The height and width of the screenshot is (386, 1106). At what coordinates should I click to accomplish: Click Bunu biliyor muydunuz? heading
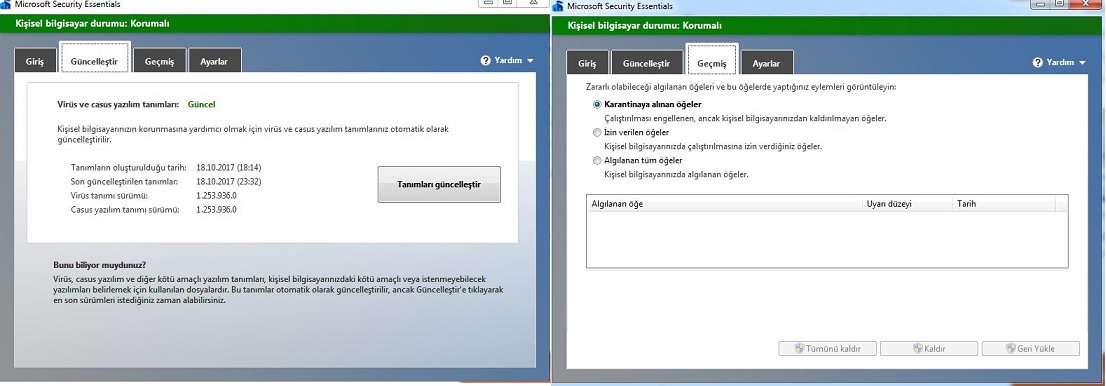(100, 265)
